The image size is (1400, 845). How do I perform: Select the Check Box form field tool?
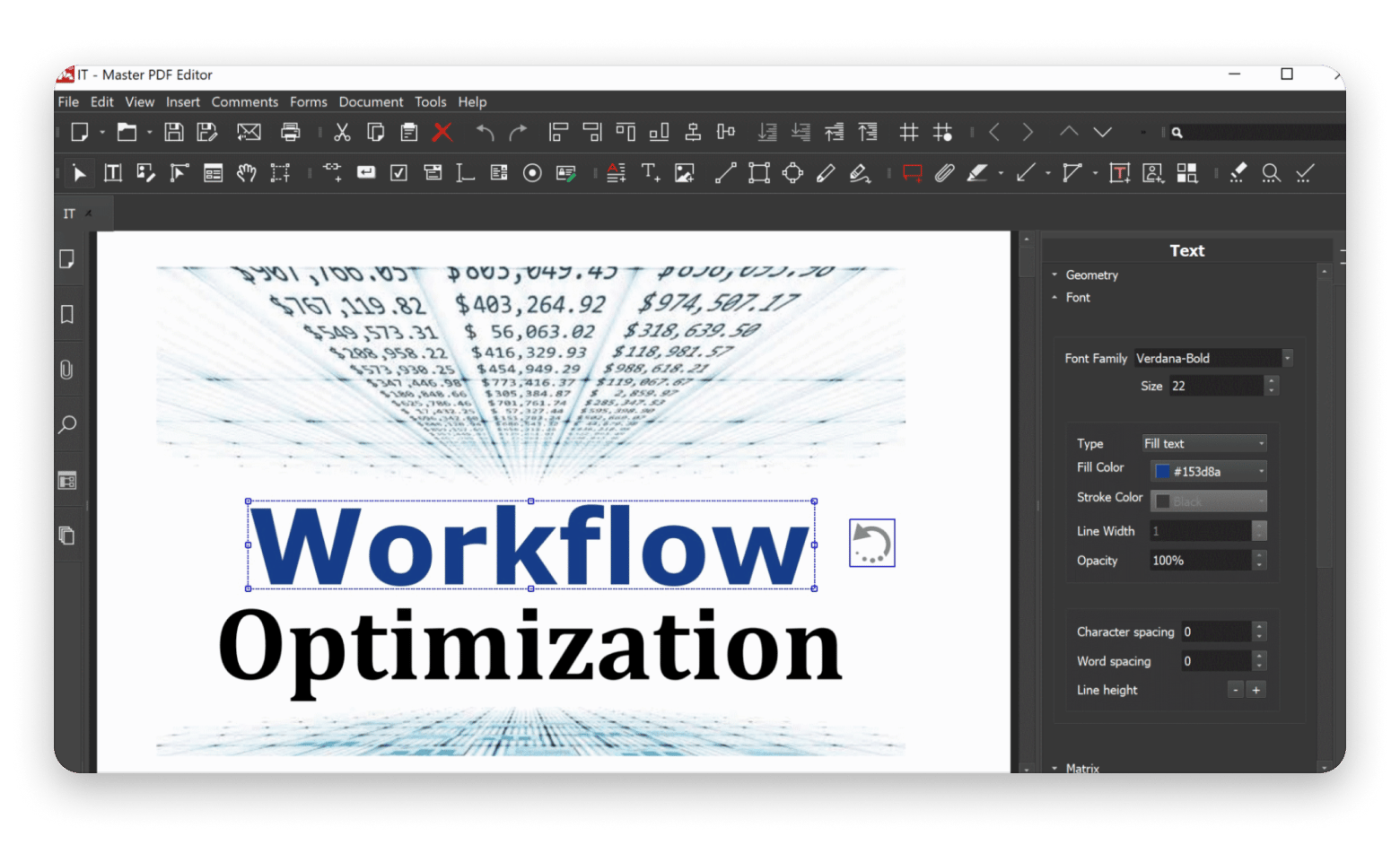(x=399, y=173)
